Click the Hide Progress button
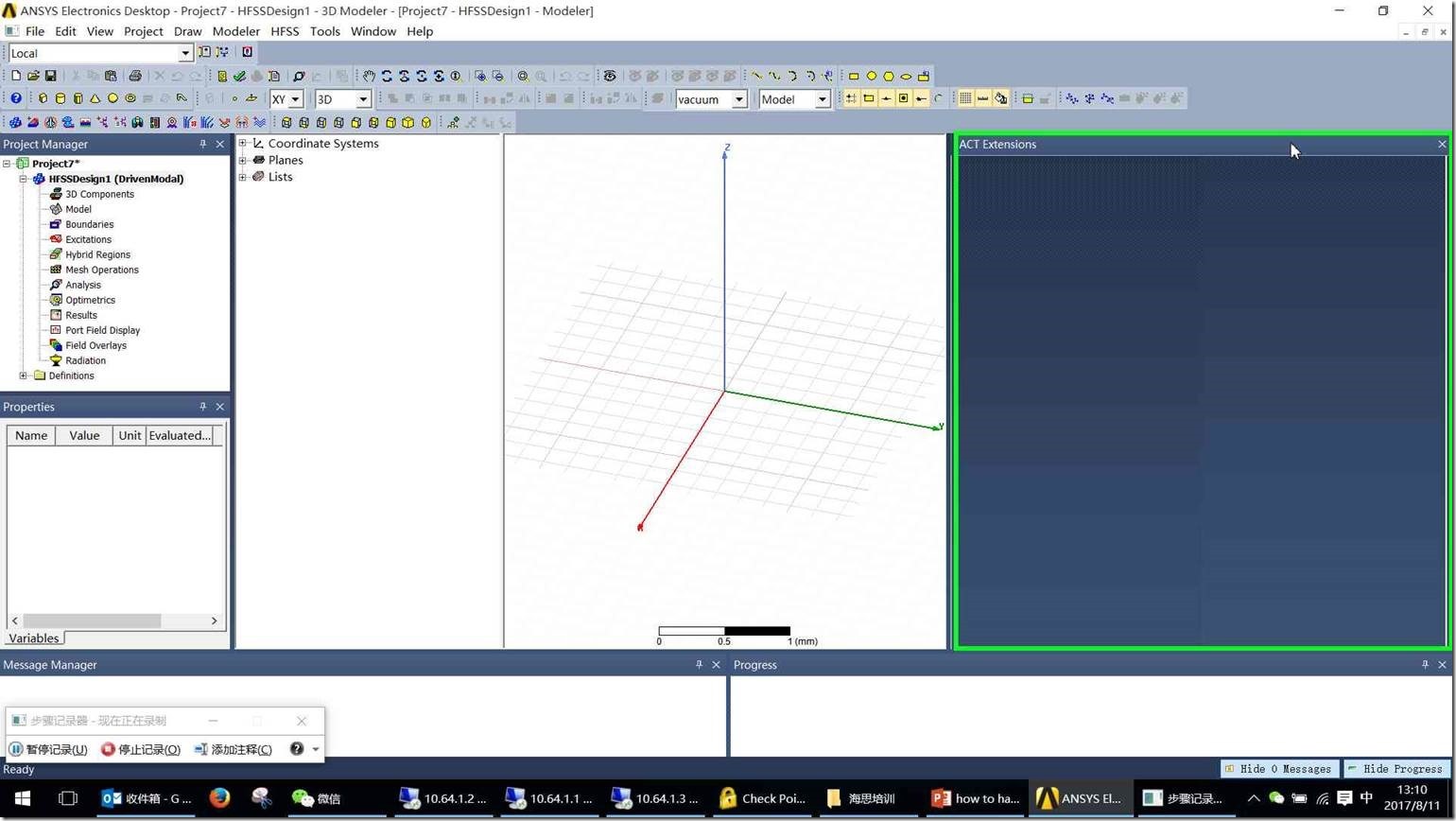Image resolution: width=1456 pixels, height=821 pixels. pos(1395,769)
